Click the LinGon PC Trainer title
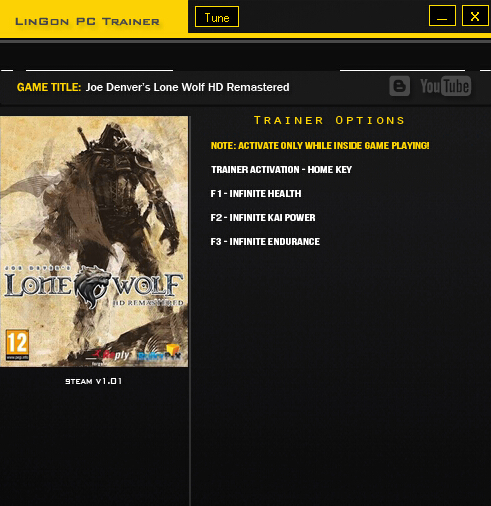Viewport: 491px width, 506px height. (87, 22)
